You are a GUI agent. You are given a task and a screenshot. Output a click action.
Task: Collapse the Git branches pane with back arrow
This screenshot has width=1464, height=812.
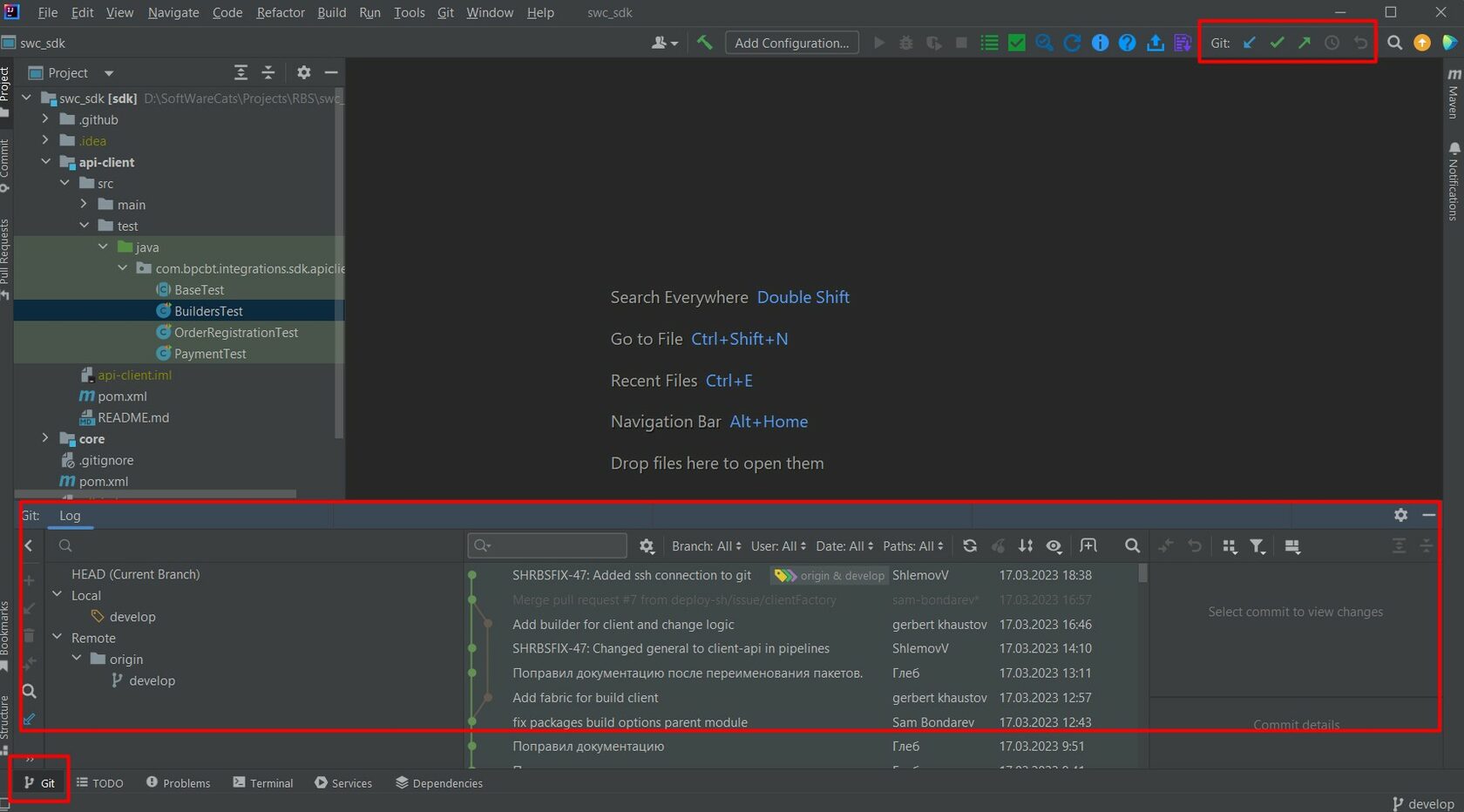[29, 545]
